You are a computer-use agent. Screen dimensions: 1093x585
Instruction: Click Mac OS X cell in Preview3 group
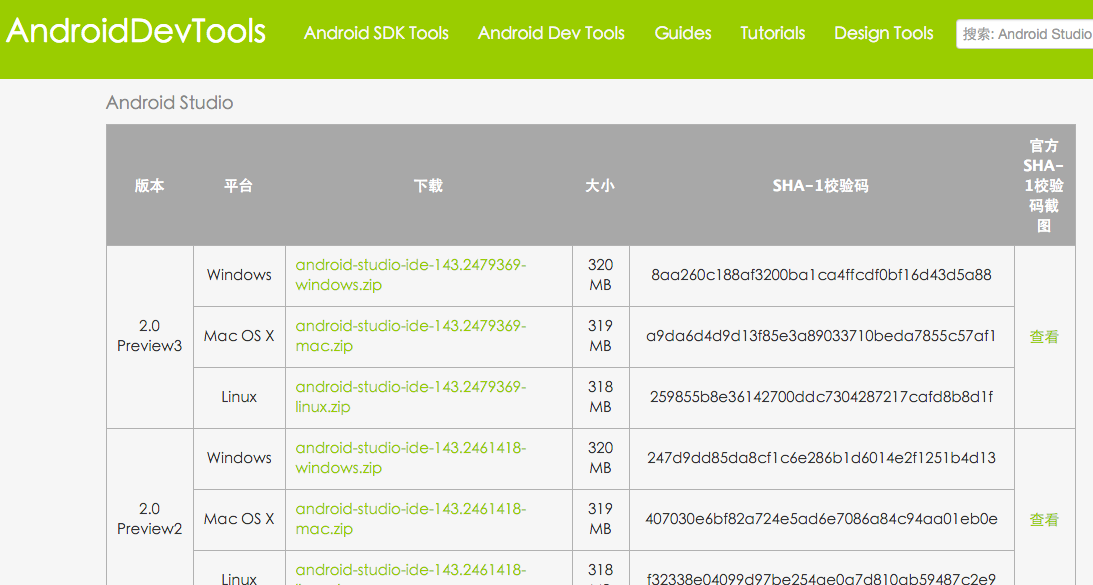coord(239,335)
